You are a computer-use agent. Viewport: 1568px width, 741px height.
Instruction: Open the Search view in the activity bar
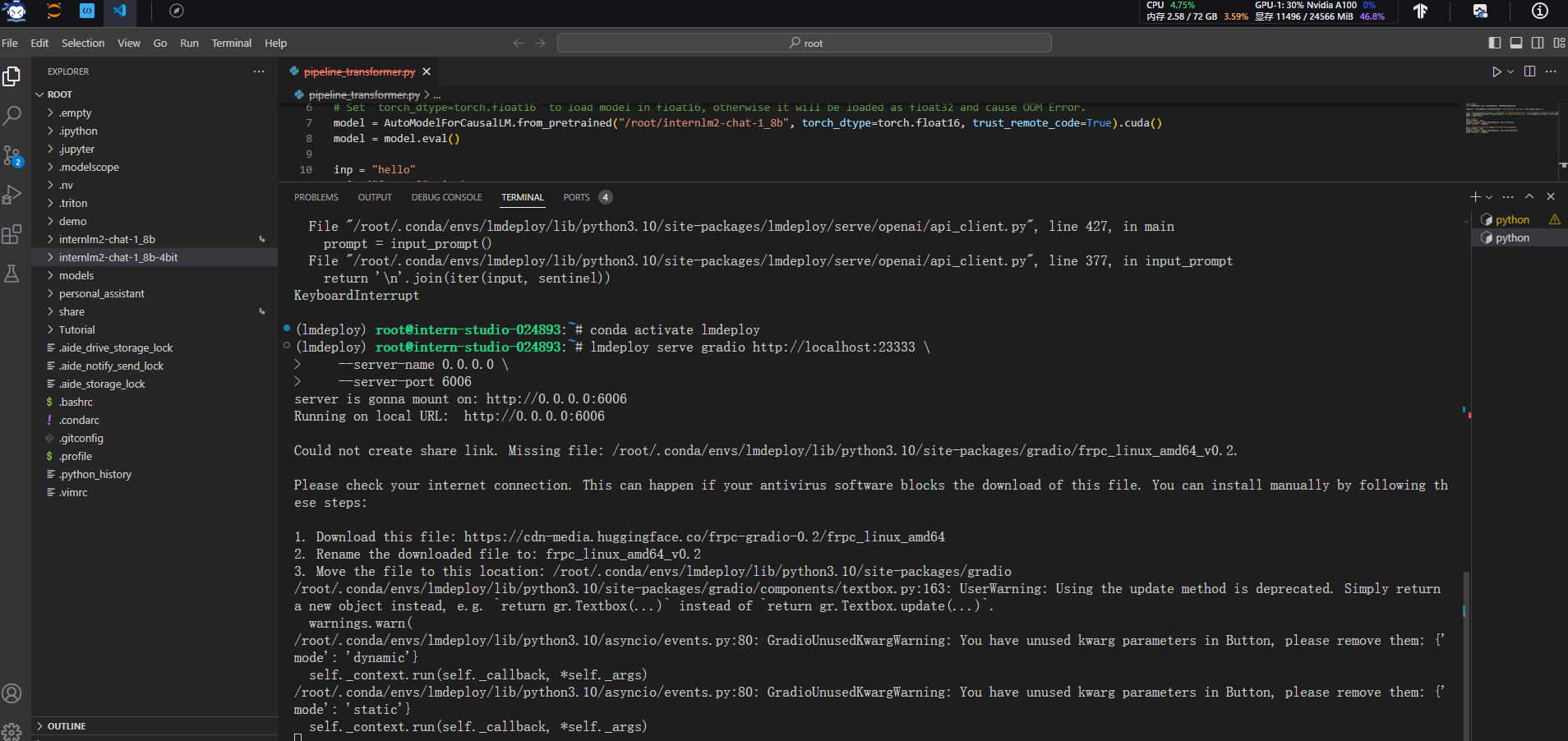click(12, 116)
